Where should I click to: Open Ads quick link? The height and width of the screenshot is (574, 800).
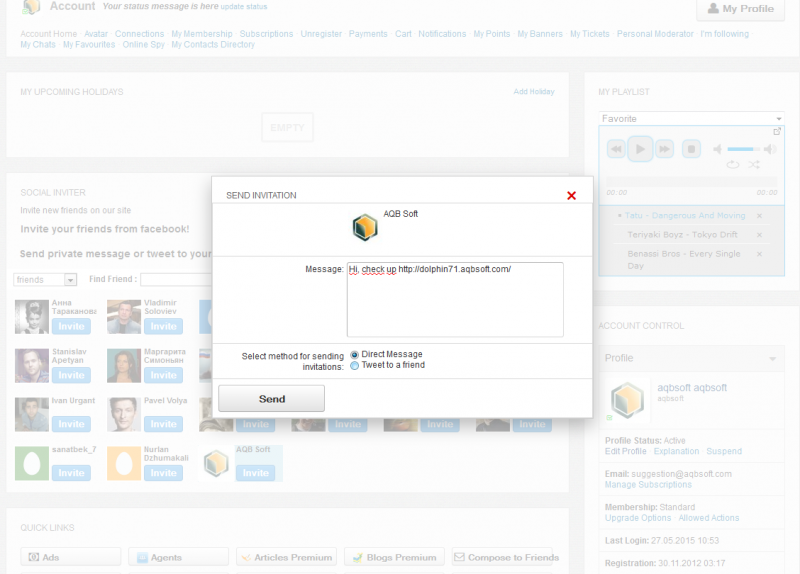[x=71, y=557]
